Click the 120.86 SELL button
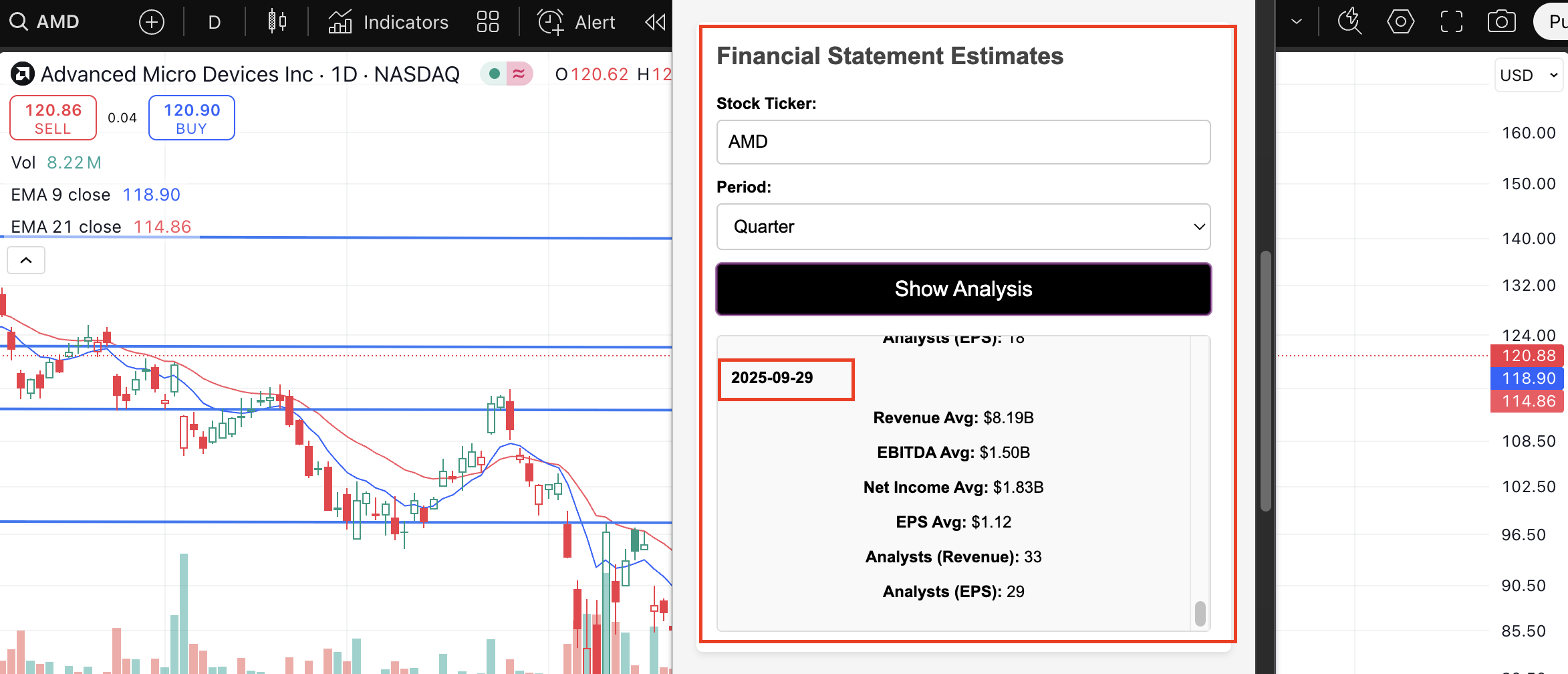This screenshot has height=674, width=1568. pos(53,118)
